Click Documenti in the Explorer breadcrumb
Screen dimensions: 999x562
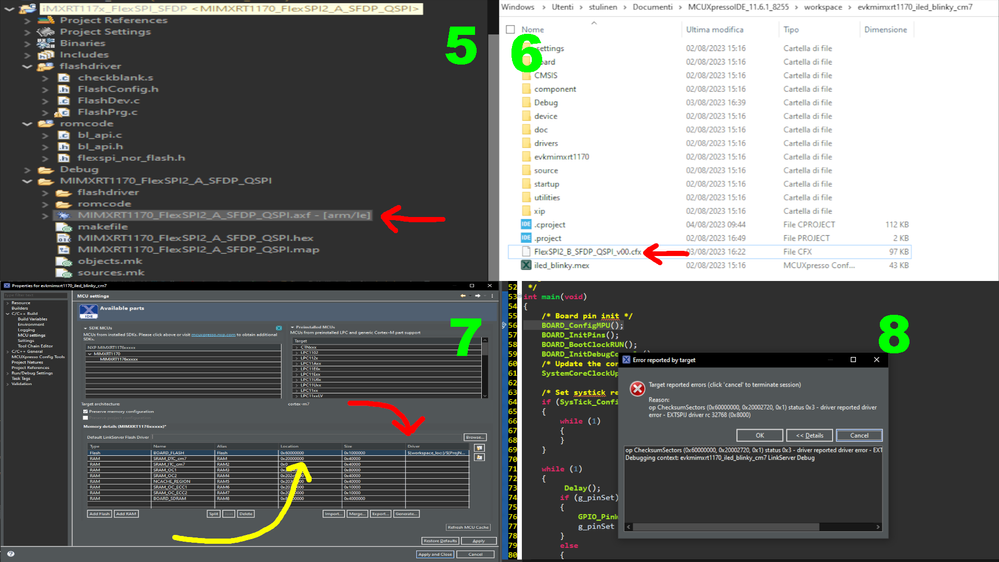click(x=652, y=7)
